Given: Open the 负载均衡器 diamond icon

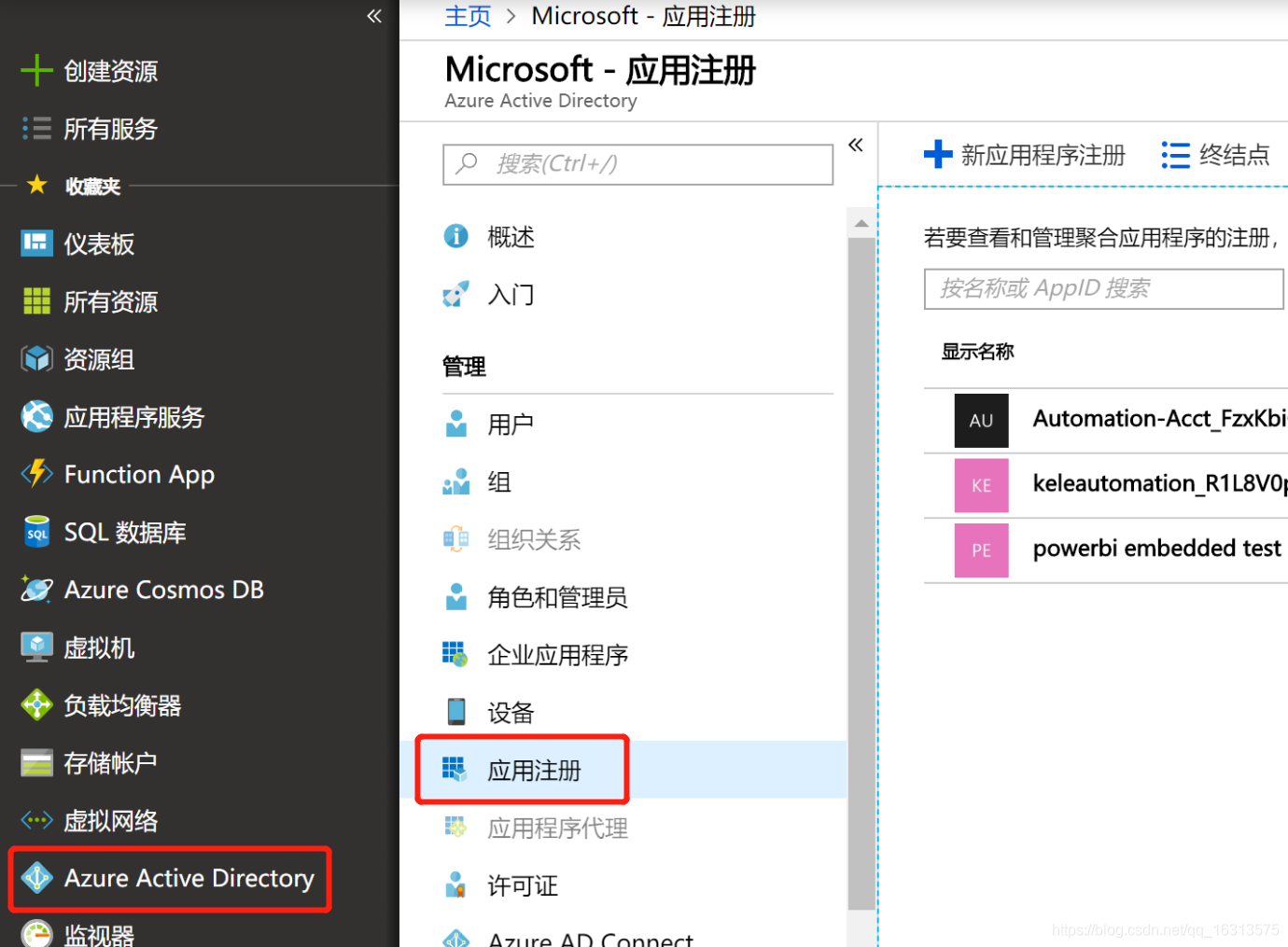Looking at the screenshot, I should click(36, 705).
